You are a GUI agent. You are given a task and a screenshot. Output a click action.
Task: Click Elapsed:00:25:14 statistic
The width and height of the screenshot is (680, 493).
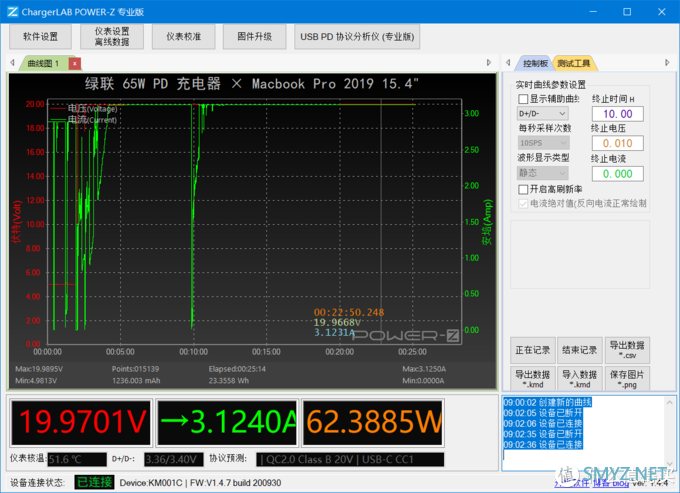tap(237, 369)
